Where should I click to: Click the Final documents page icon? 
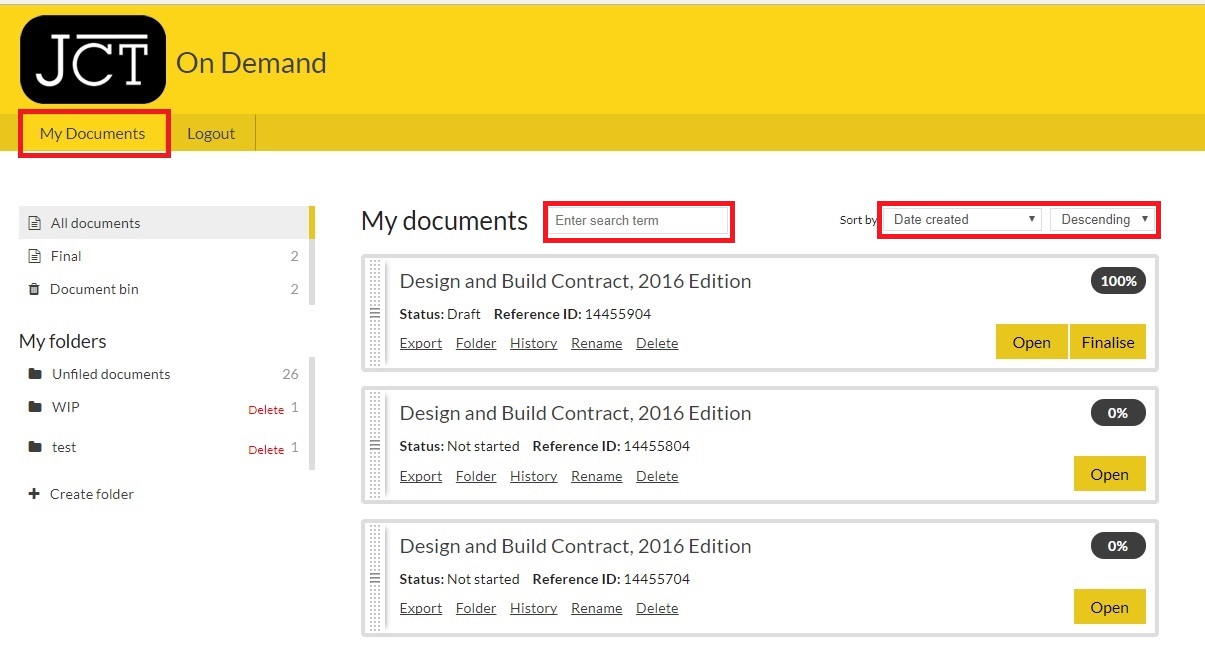[34, 256]
